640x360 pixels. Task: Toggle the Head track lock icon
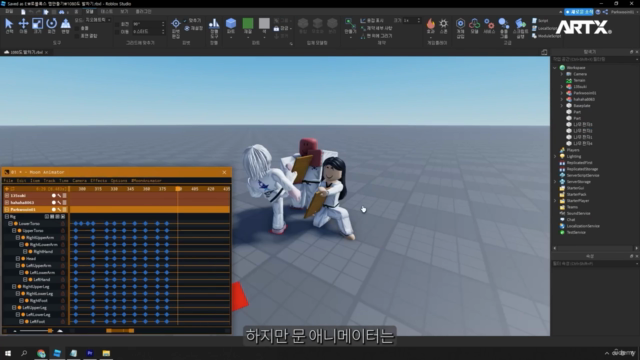pyautogui.click(x=63, y=259)
